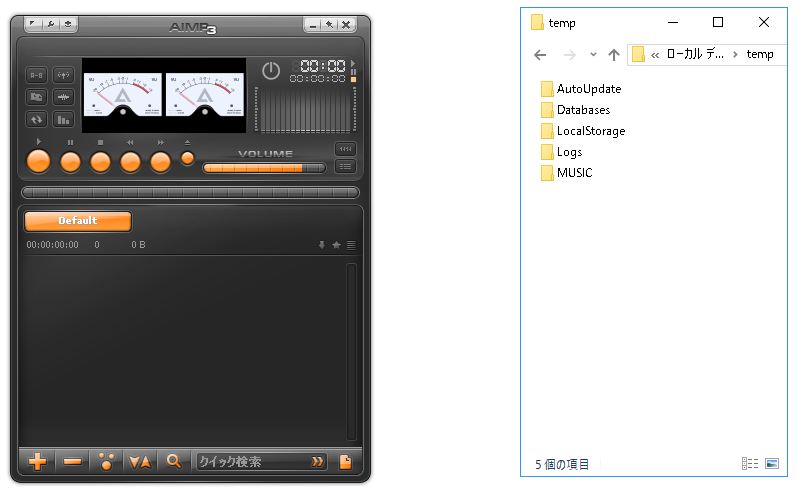Select the Logs folder
The height and width of the screenshot is (493, 803).
click(561, 152)
